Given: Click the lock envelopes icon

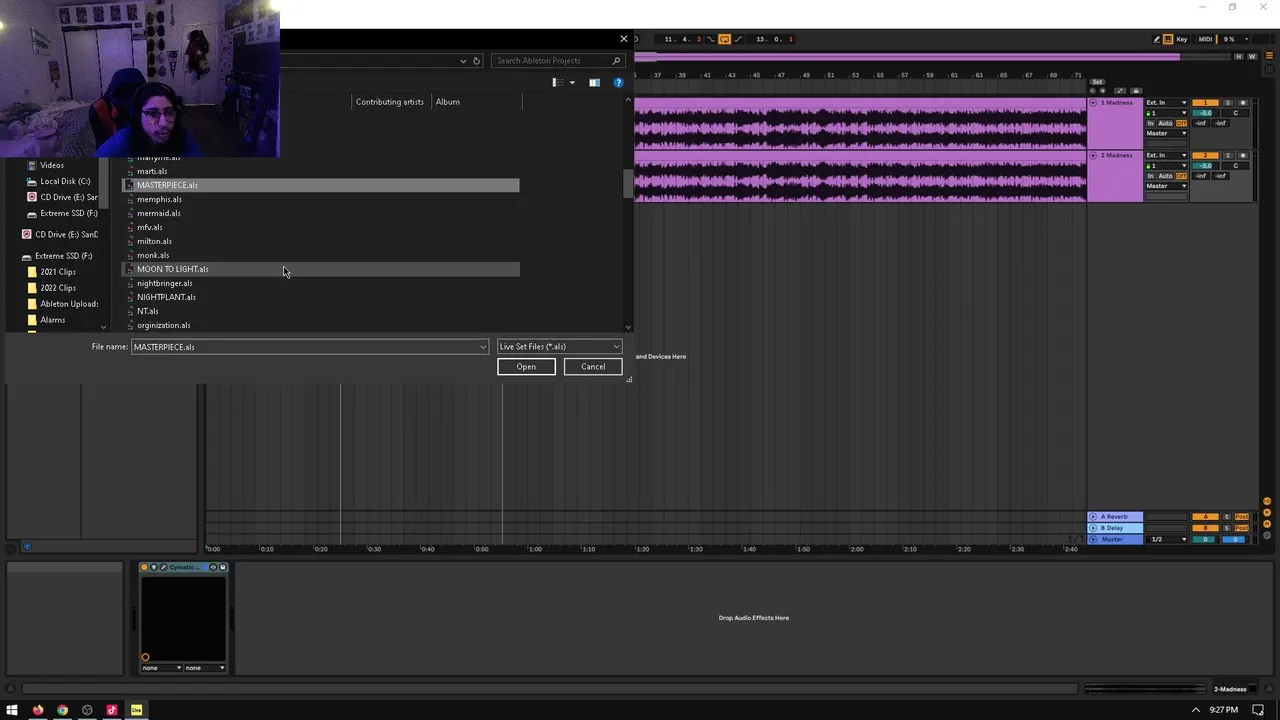Looking at the screenshot, I should [x=1136, y=91].
